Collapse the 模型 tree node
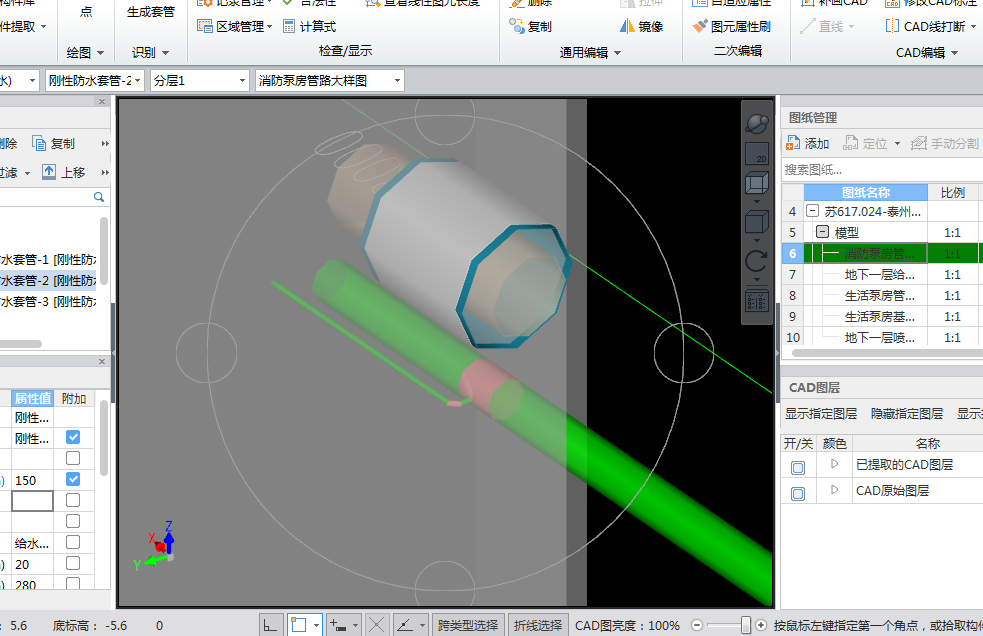Image resolution: width=983 pixels, height=636 pixels. (823, 232)
